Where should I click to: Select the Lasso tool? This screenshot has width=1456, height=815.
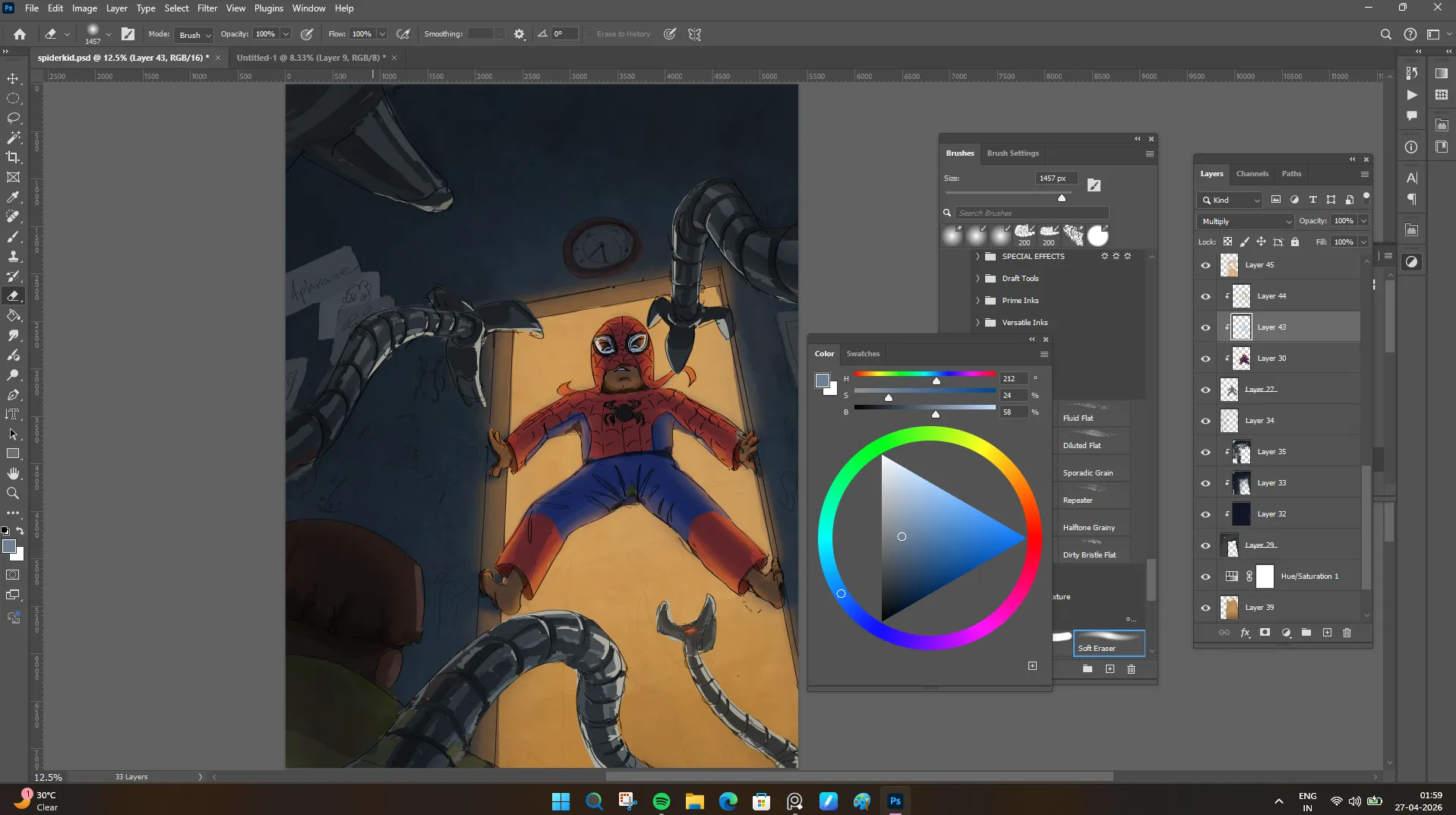13,118
